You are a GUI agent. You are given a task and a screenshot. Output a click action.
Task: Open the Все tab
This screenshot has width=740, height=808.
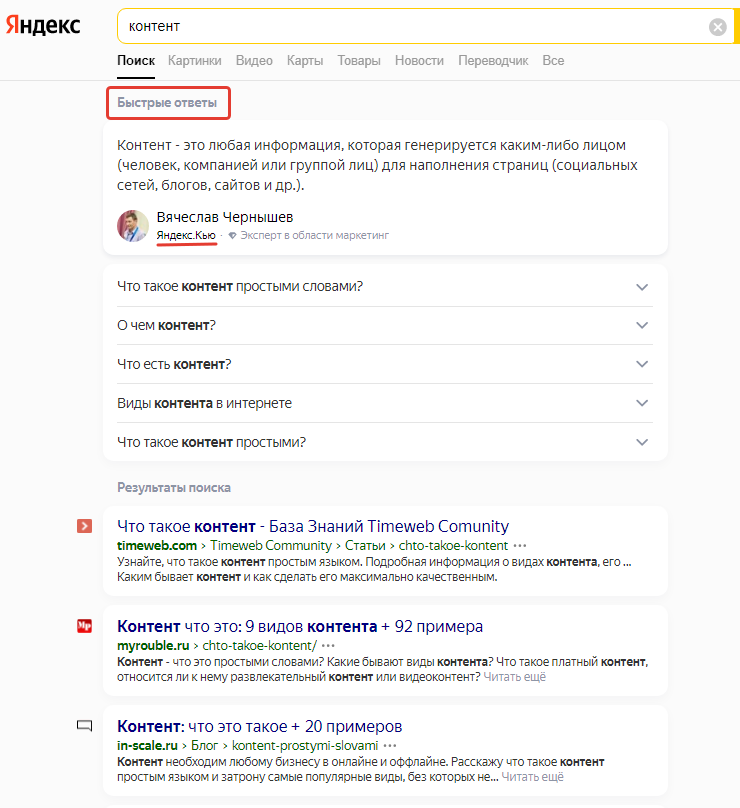[x=553, y=61]
